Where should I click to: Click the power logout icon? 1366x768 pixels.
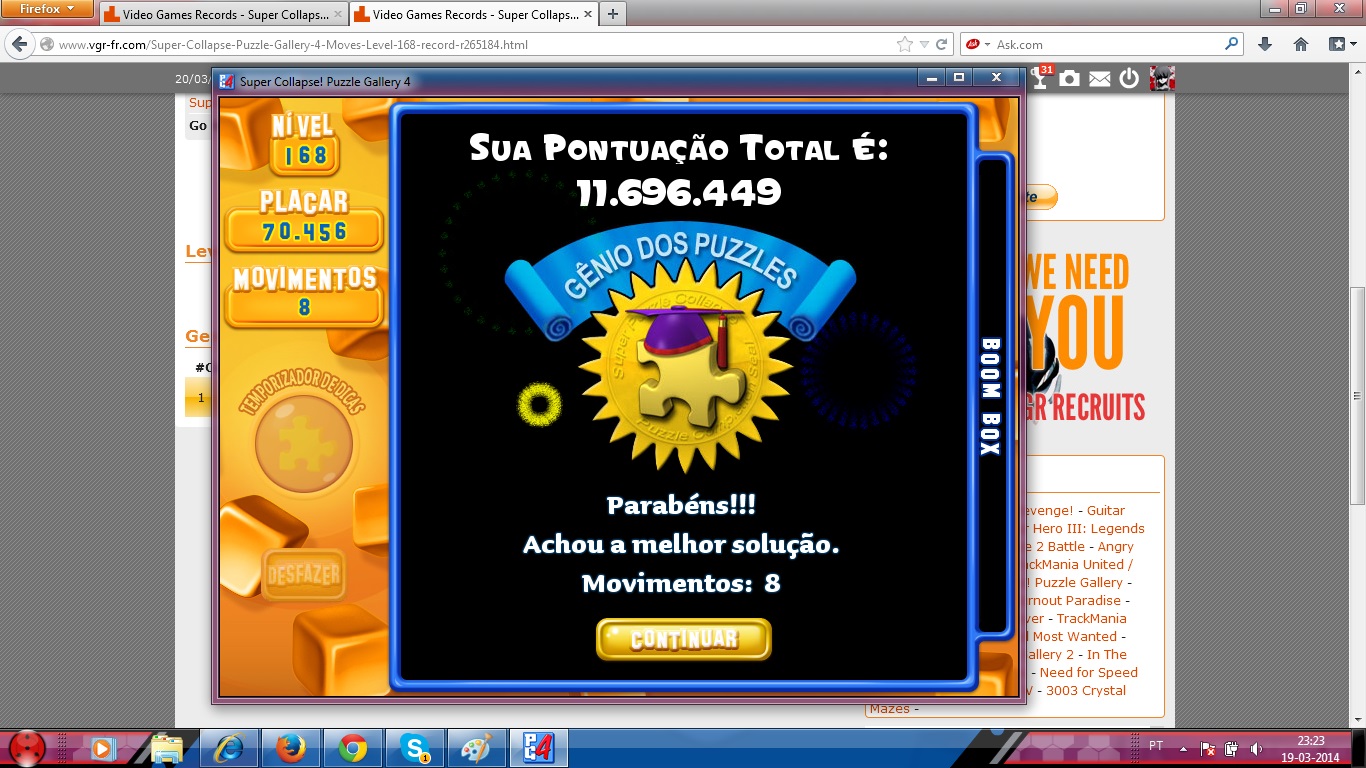pos(1129,79)
